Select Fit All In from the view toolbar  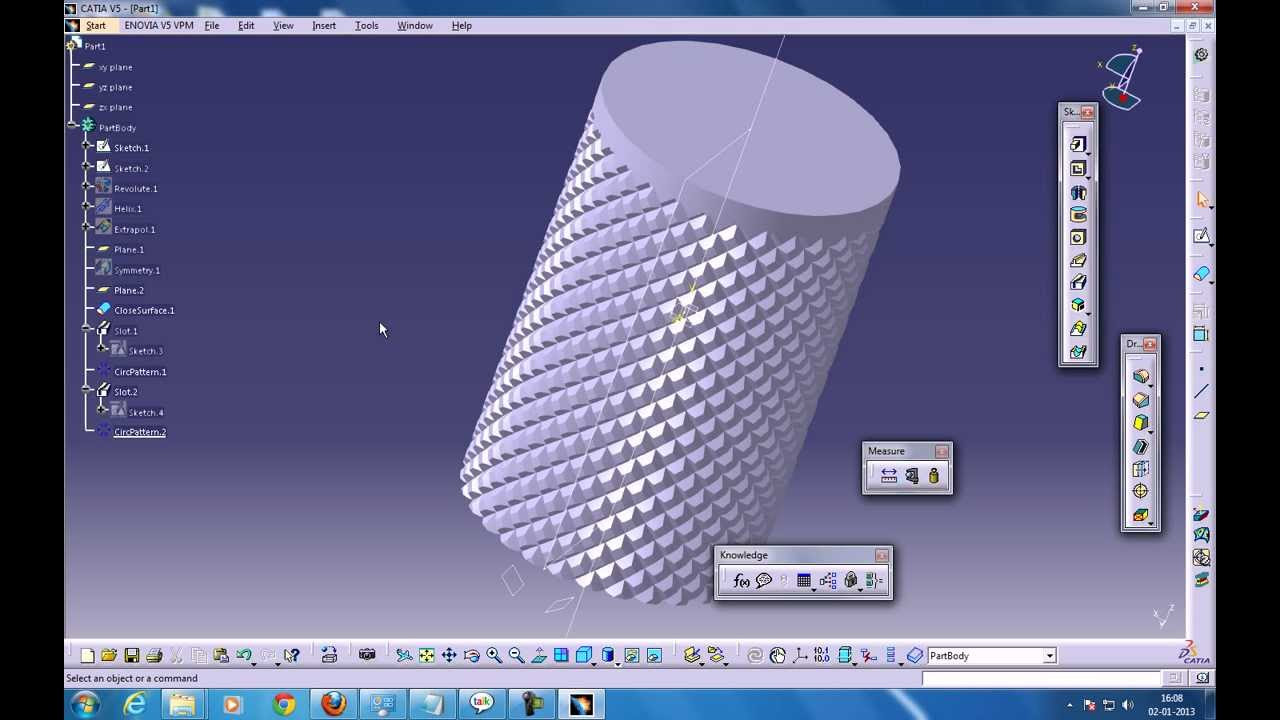pos(425,655)
